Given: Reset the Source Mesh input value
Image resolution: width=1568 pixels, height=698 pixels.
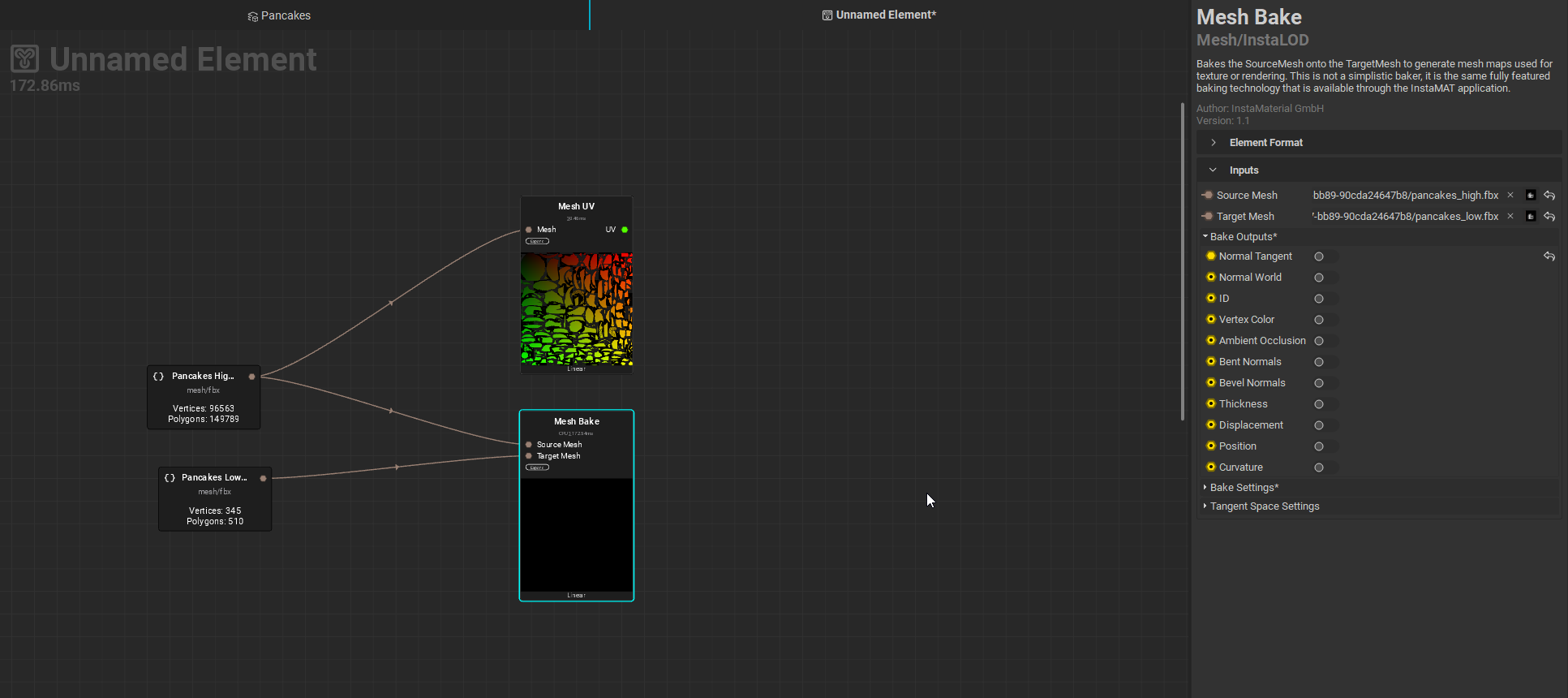Looking at the screenshot, I should [1549, 196].
